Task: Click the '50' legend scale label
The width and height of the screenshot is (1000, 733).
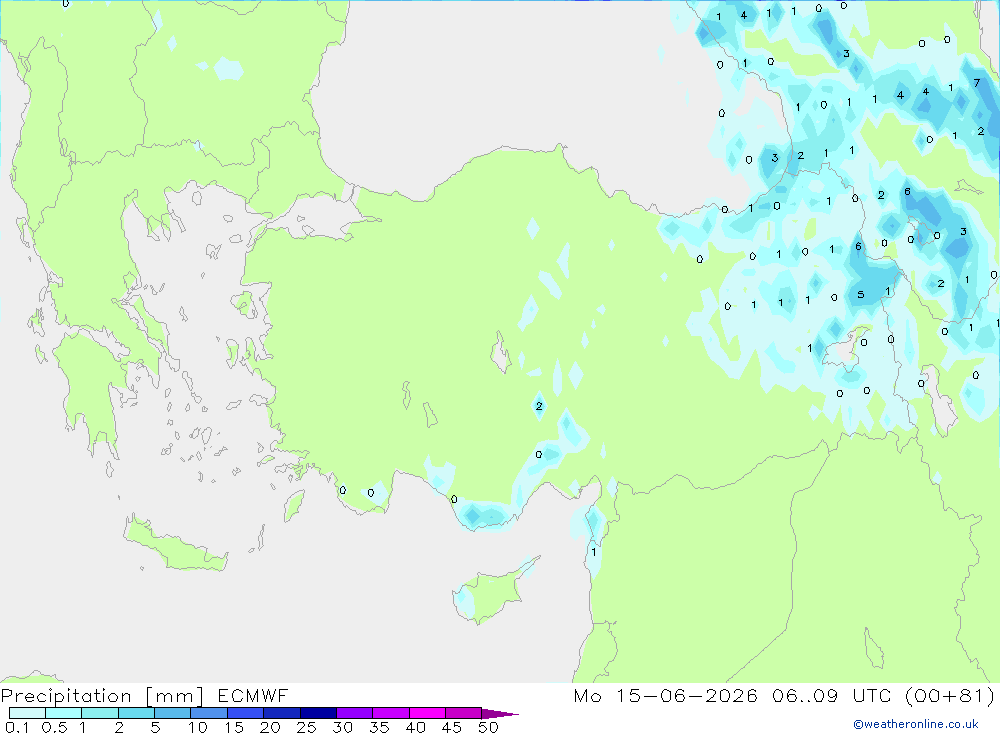Action: click(x=488, y=727)
